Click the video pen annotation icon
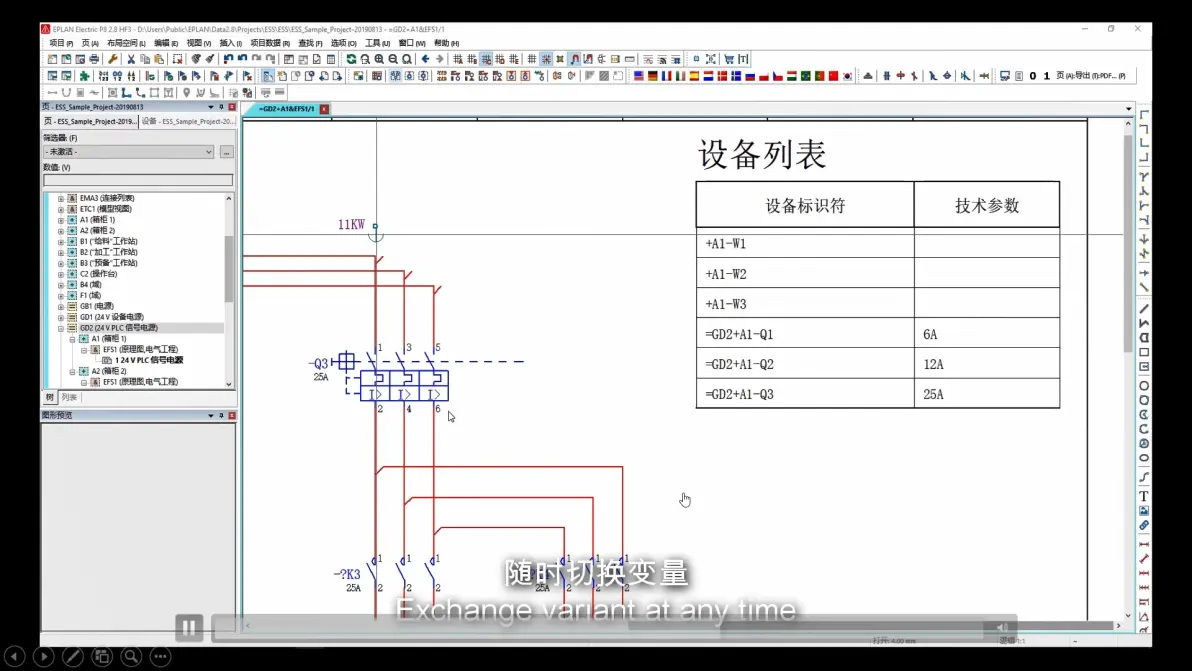This screenshot has height=671, width=1192. [73, 656]
